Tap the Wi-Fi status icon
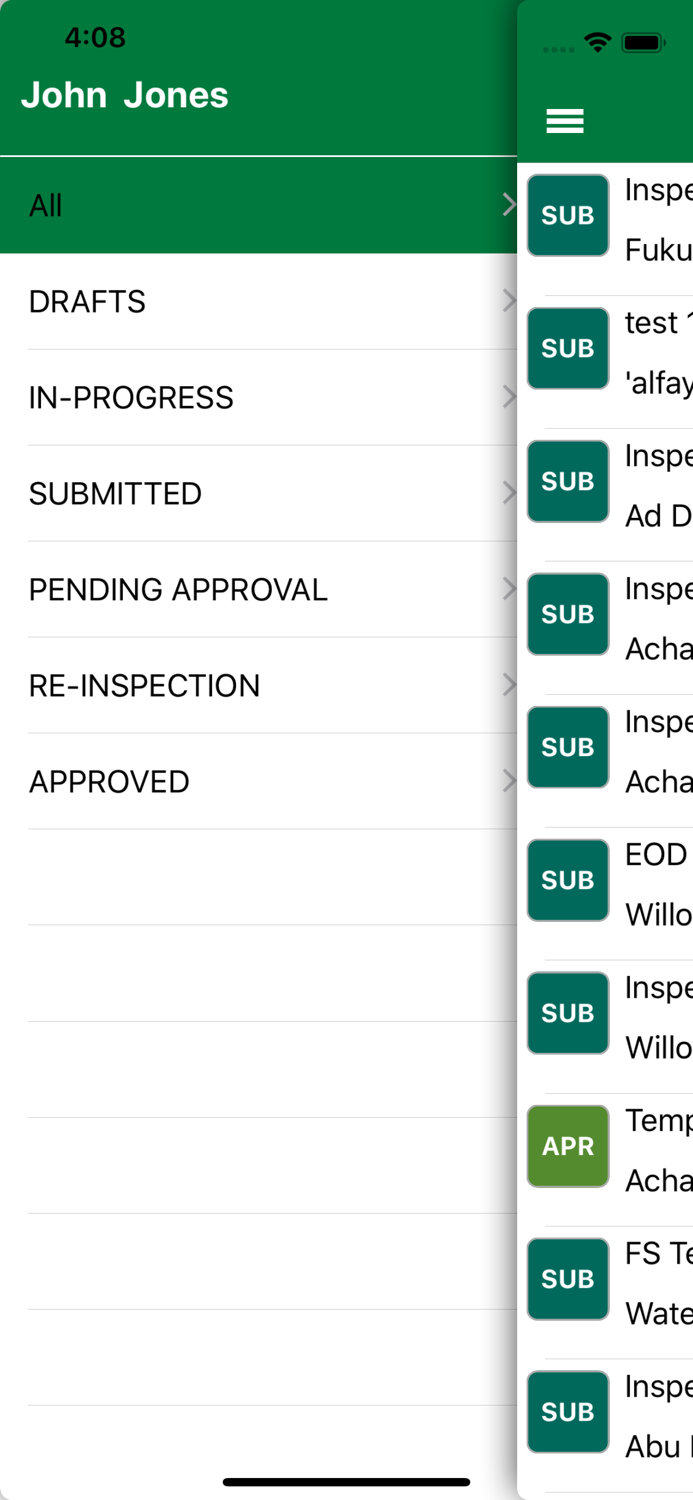 coord(598,42)
